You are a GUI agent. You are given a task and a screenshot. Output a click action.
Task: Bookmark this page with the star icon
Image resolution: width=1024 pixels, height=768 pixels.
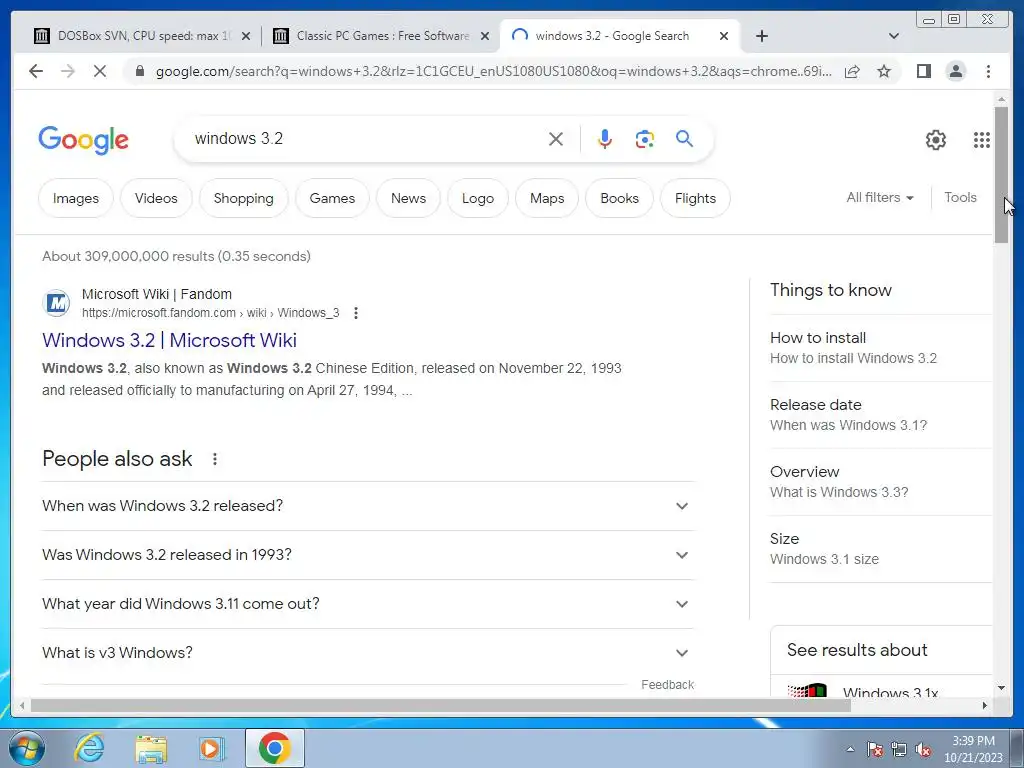coord(884,71)
